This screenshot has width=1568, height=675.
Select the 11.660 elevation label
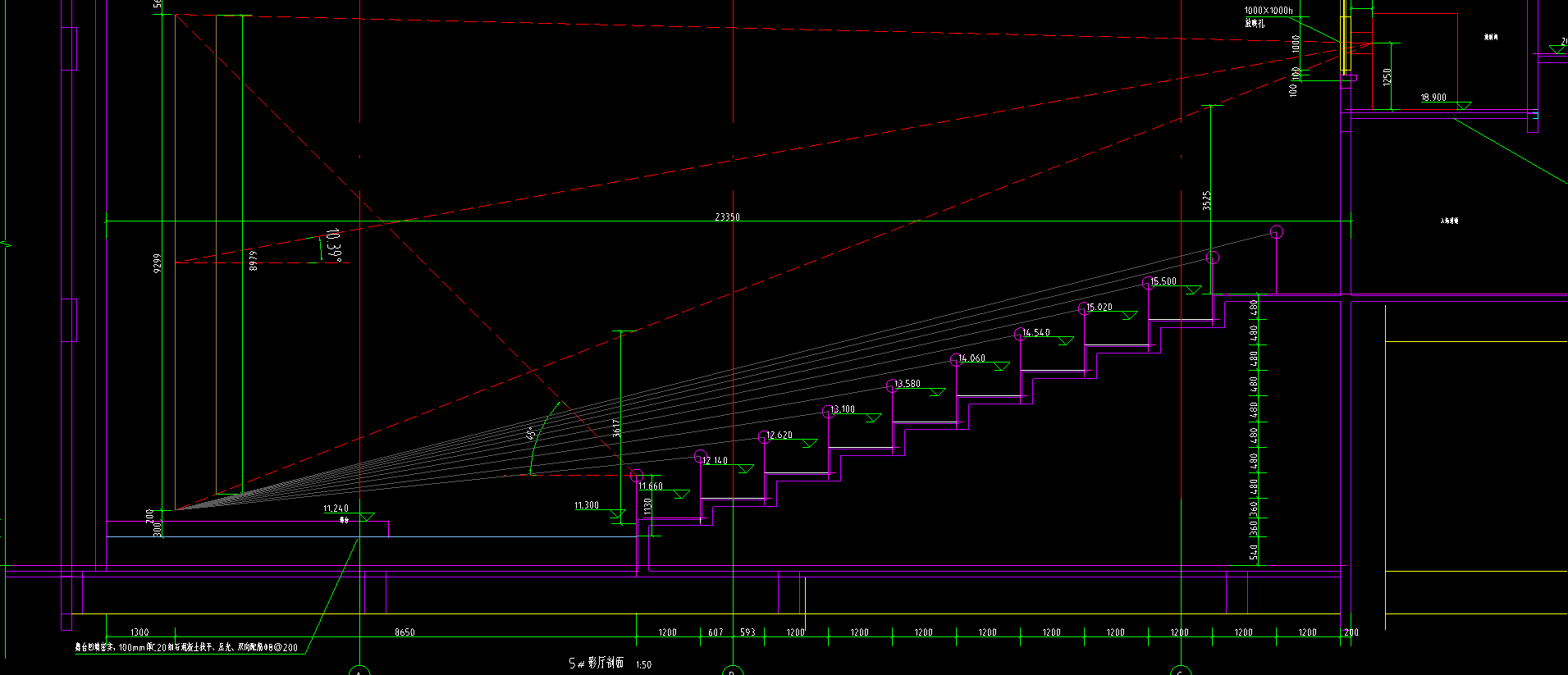(651, 486)
